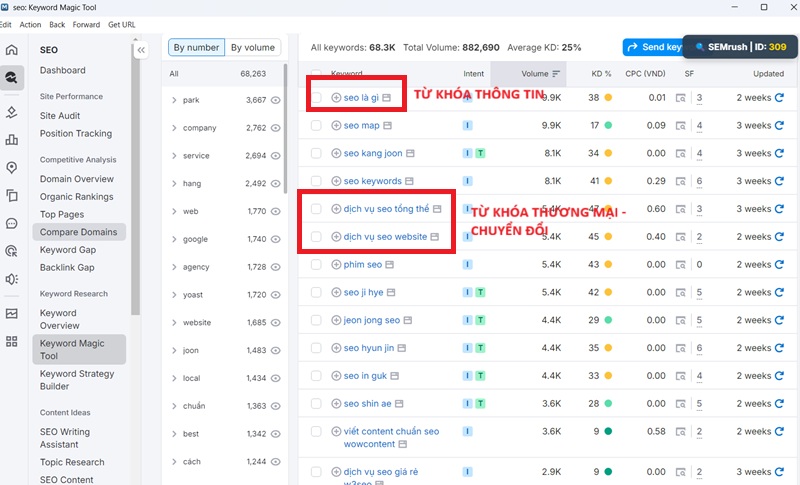Switch grouping to By volume tab
This screenshot has width=800, height=485.
253,47
